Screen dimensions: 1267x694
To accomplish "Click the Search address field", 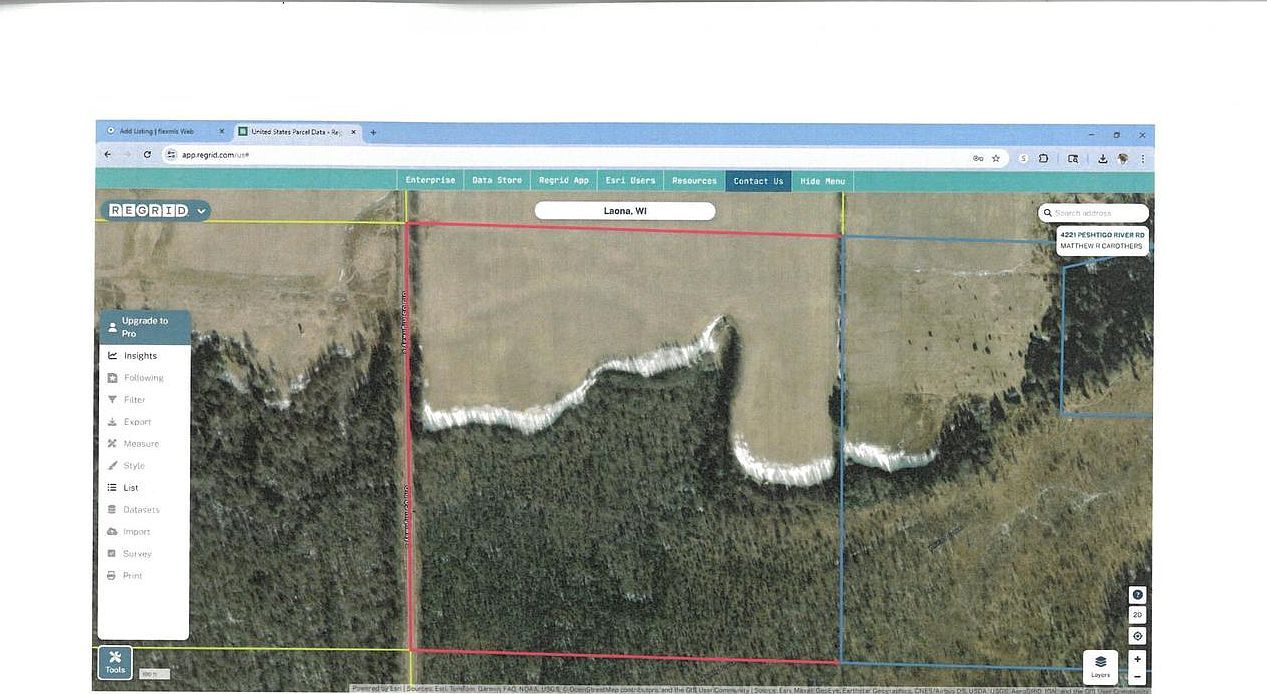I will point(1094,213).
